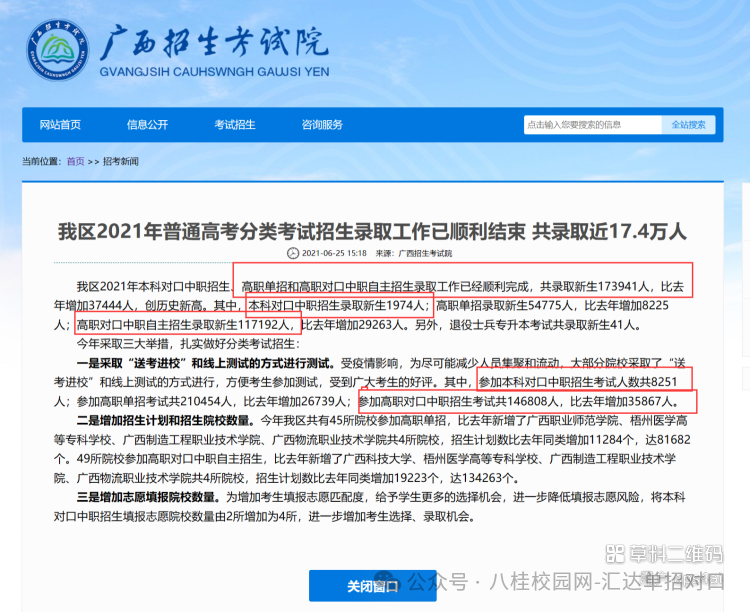Click the 关闭窗口 button

pos(373,586)
